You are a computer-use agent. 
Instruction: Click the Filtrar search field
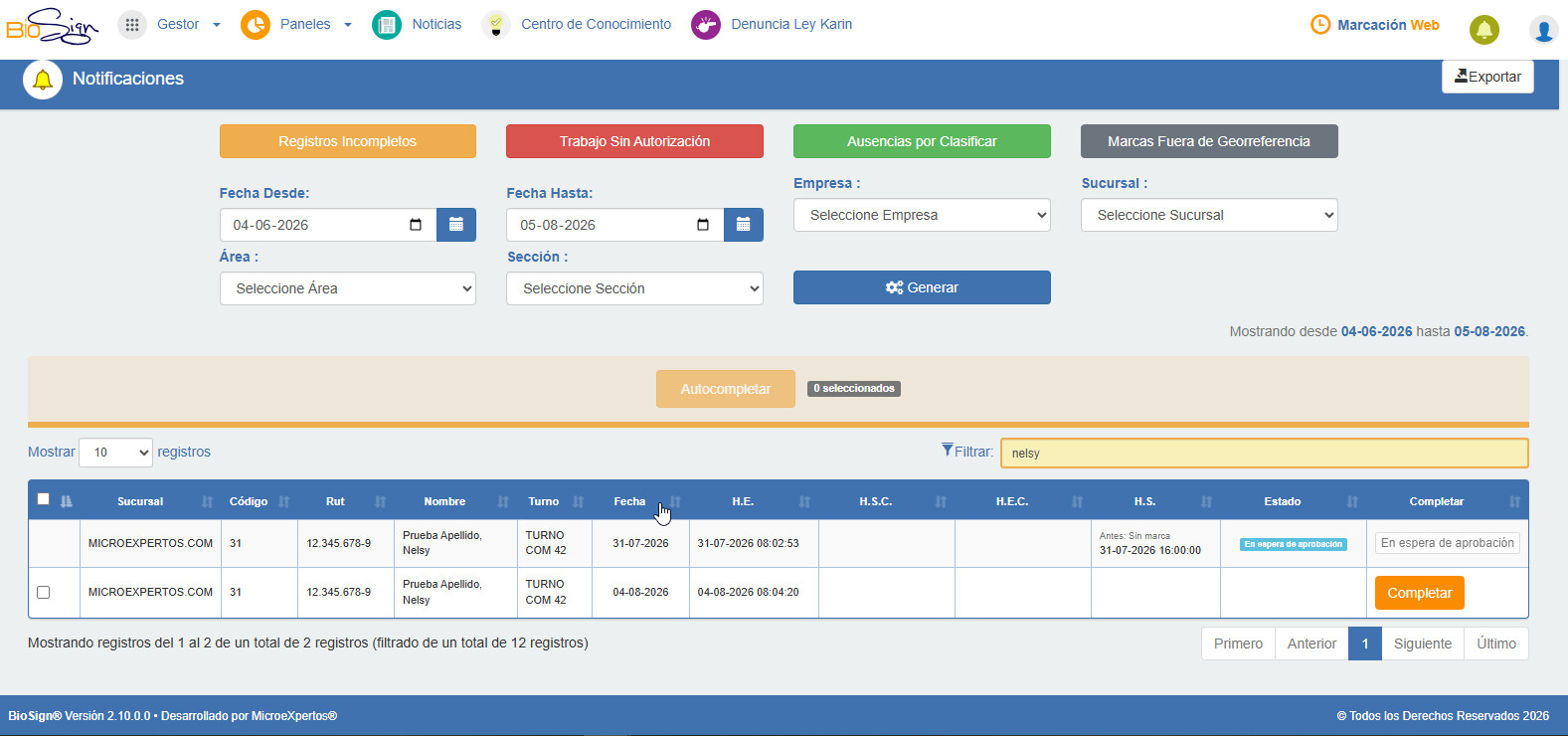click(1264, 453)
